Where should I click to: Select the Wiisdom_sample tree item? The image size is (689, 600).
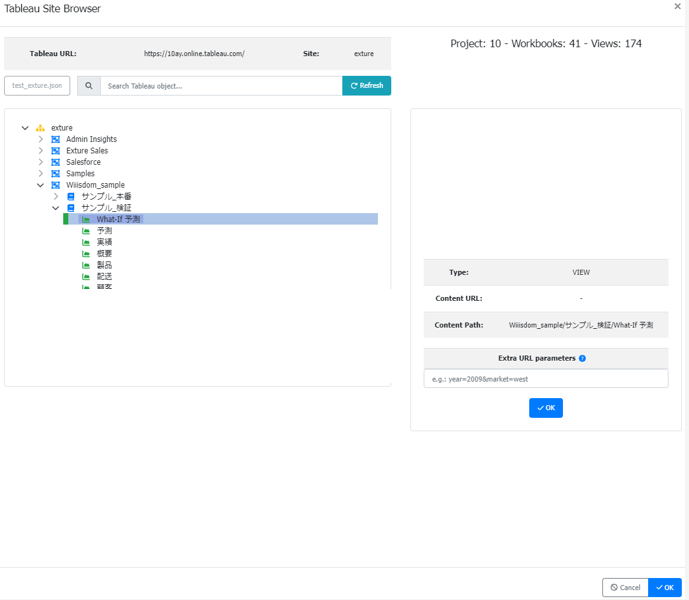pos(95,185)
